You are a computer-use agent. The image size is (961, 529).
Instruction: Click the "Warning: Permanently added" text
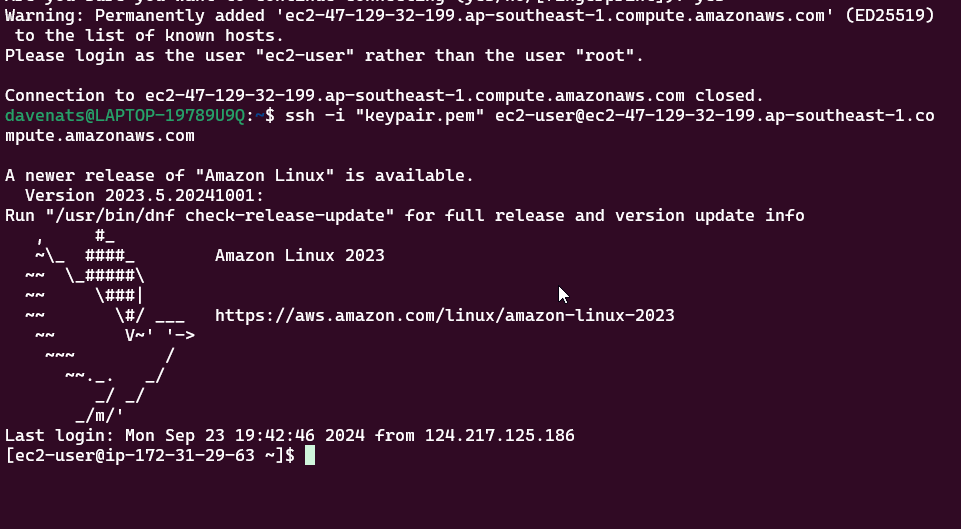[x=129, y=16]
